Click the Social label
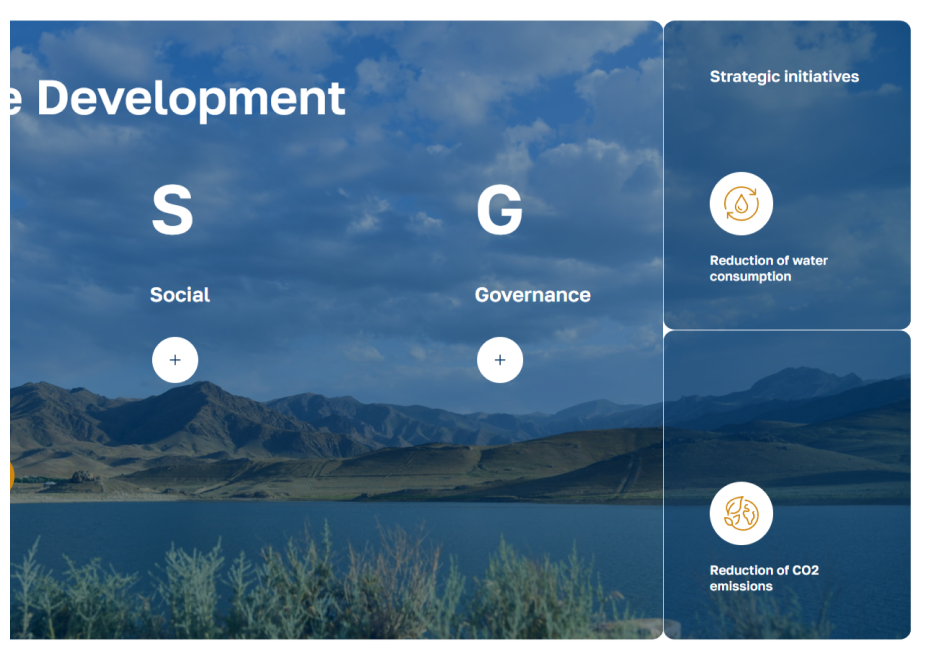The height and width of the screenshot is (660, 932). (180, 295)
